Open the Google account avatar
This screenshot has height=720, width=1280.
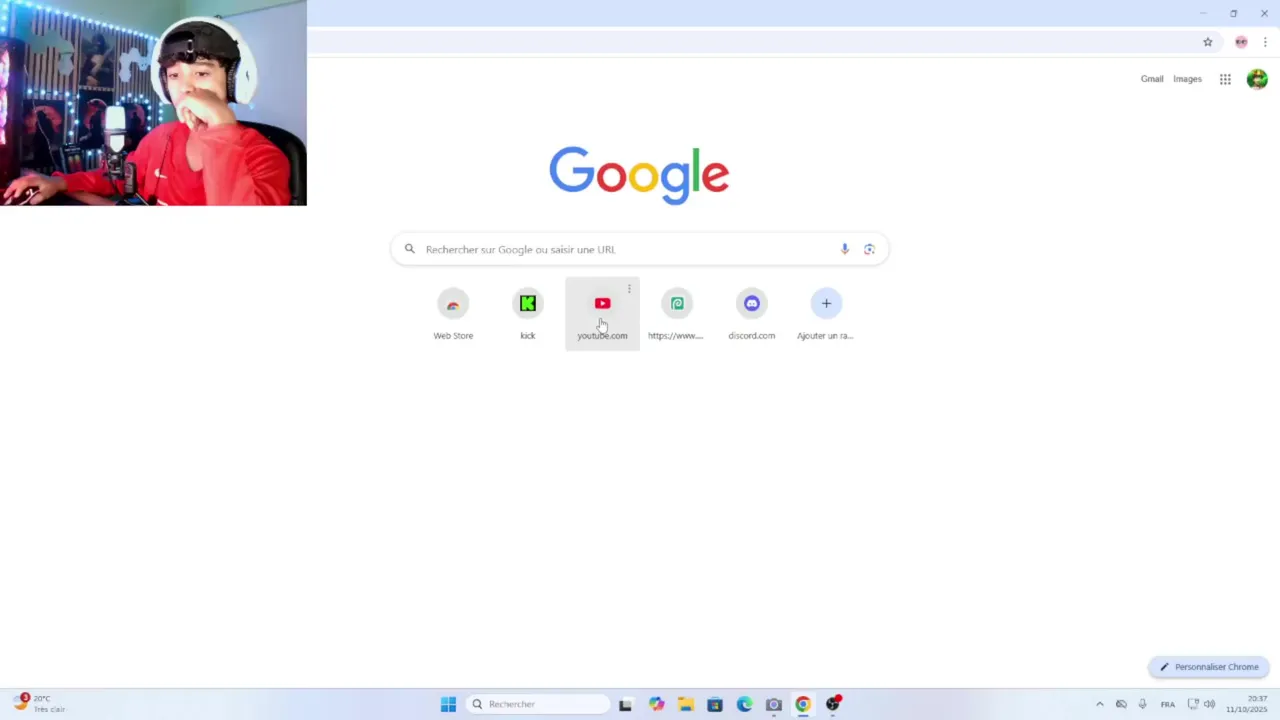click(x=1257, y=79)
